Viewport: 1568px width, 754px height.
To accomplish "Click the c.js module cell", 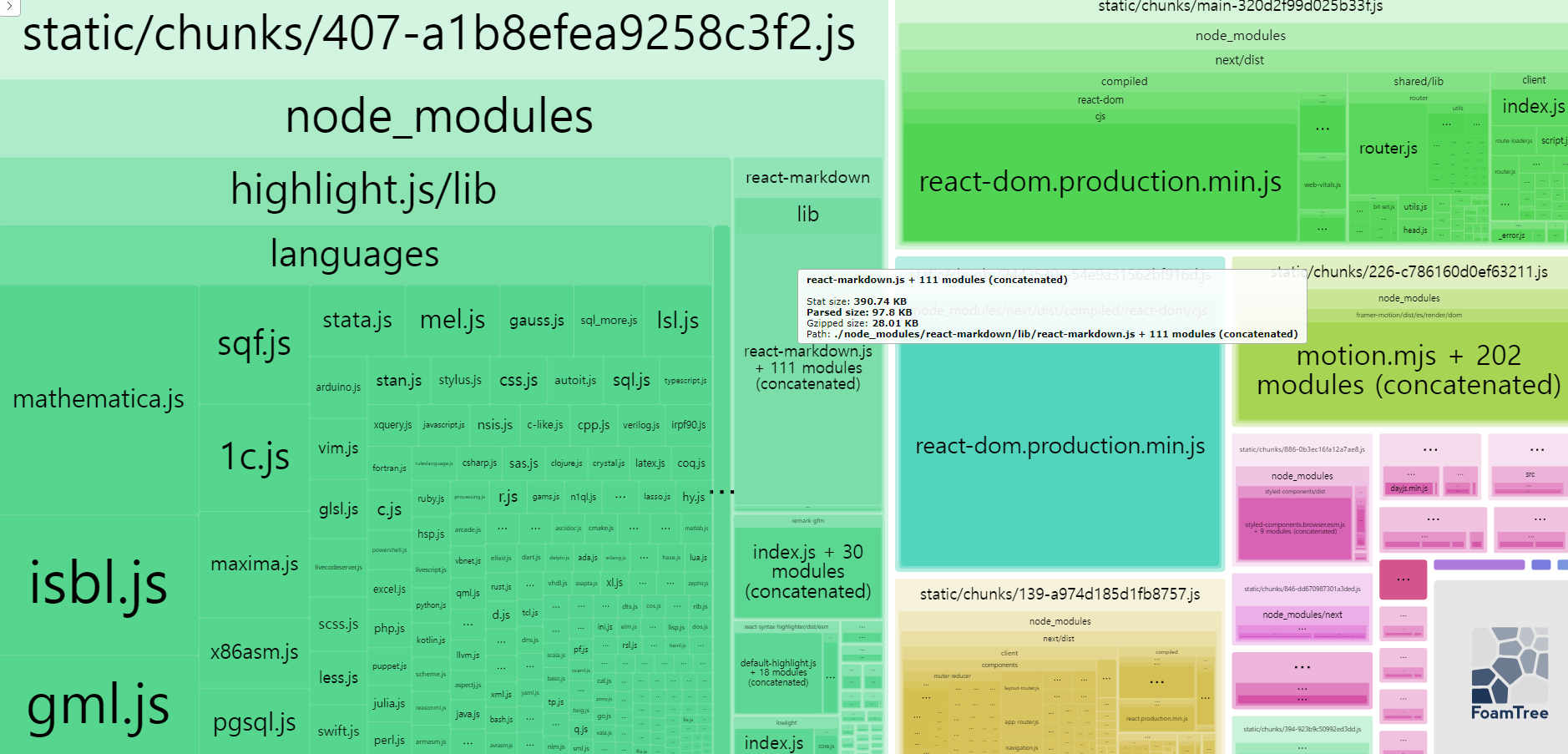I will 389,509.
